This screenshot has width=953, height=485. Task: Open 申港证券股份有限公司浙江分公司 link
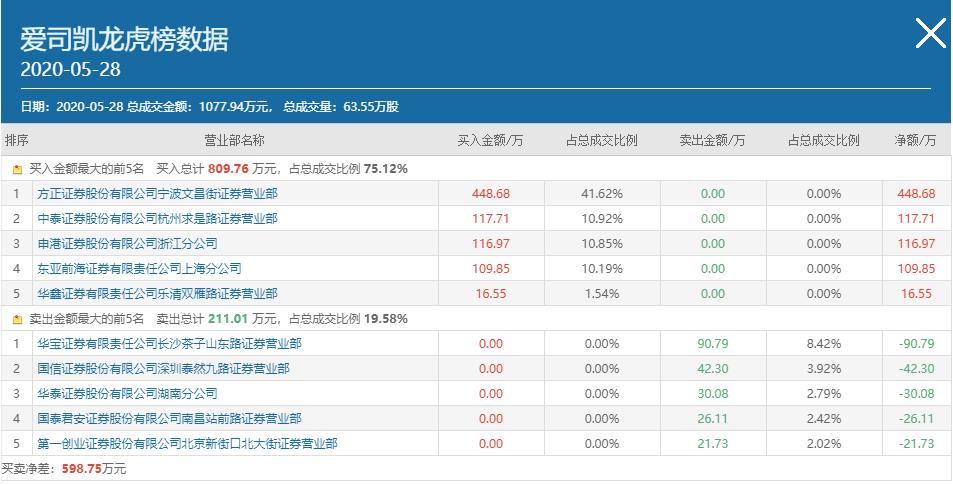(127, 244)
